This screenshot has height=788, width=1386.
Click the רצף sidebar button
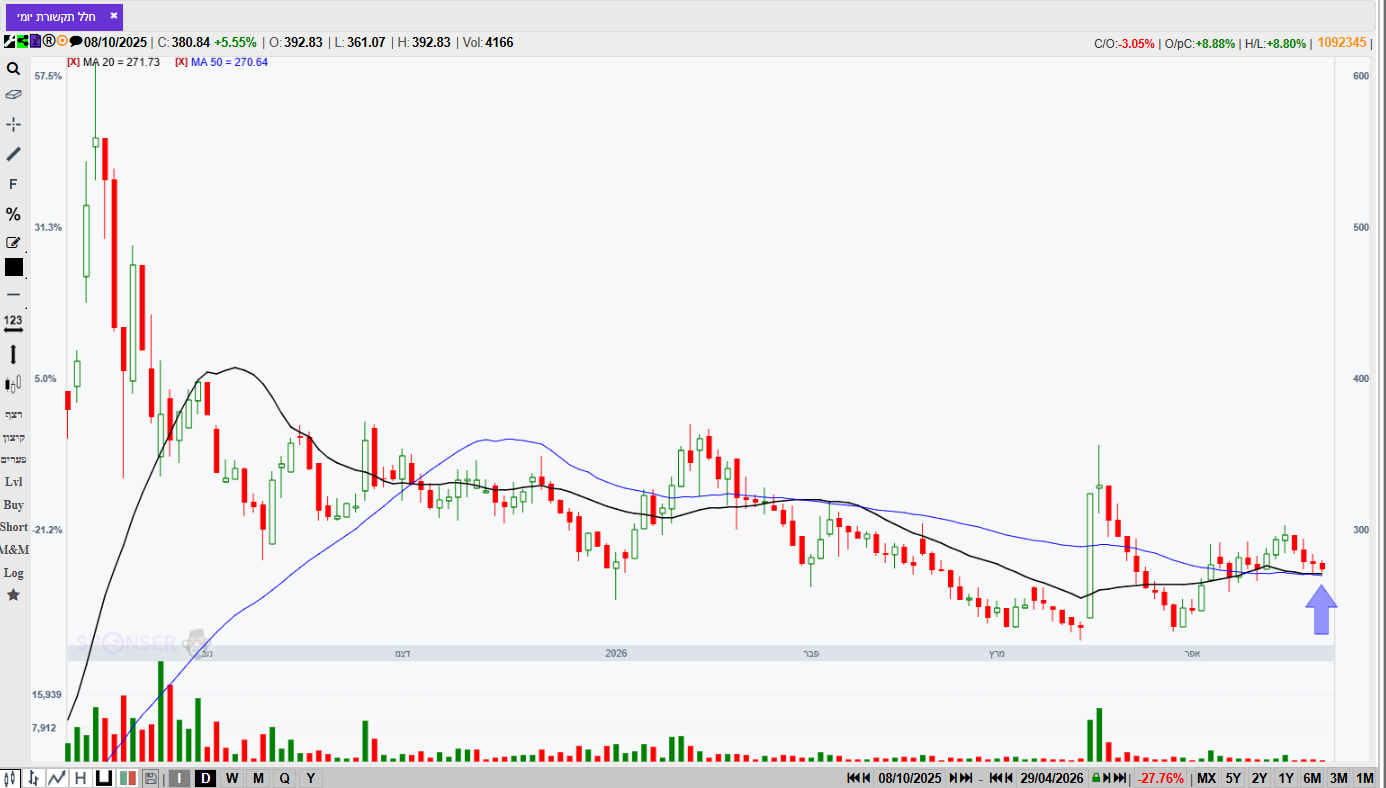(x=13, y=414)
